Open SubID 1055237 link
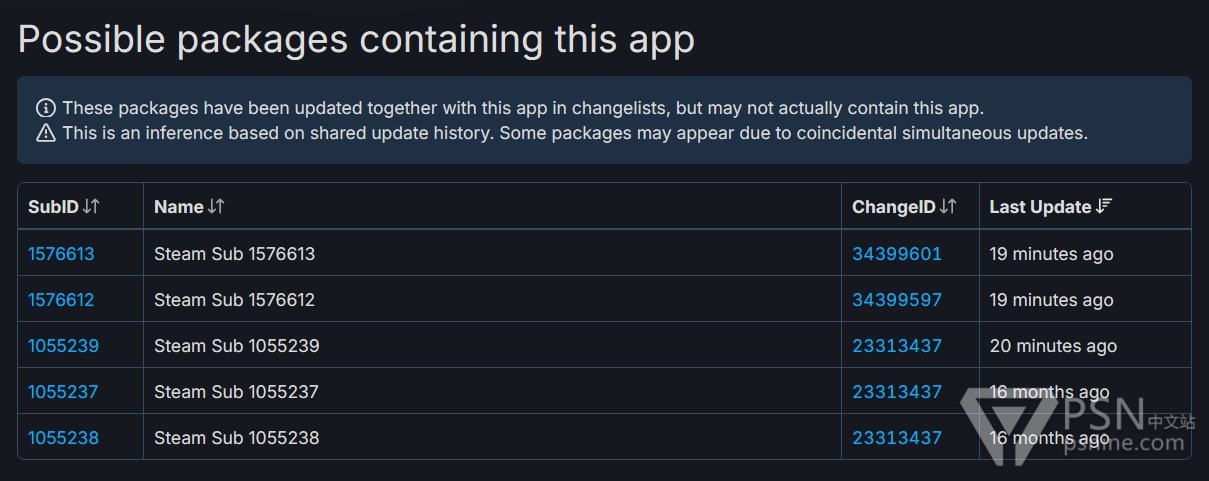Screen dimensions: 1209x481 [63, 392]
